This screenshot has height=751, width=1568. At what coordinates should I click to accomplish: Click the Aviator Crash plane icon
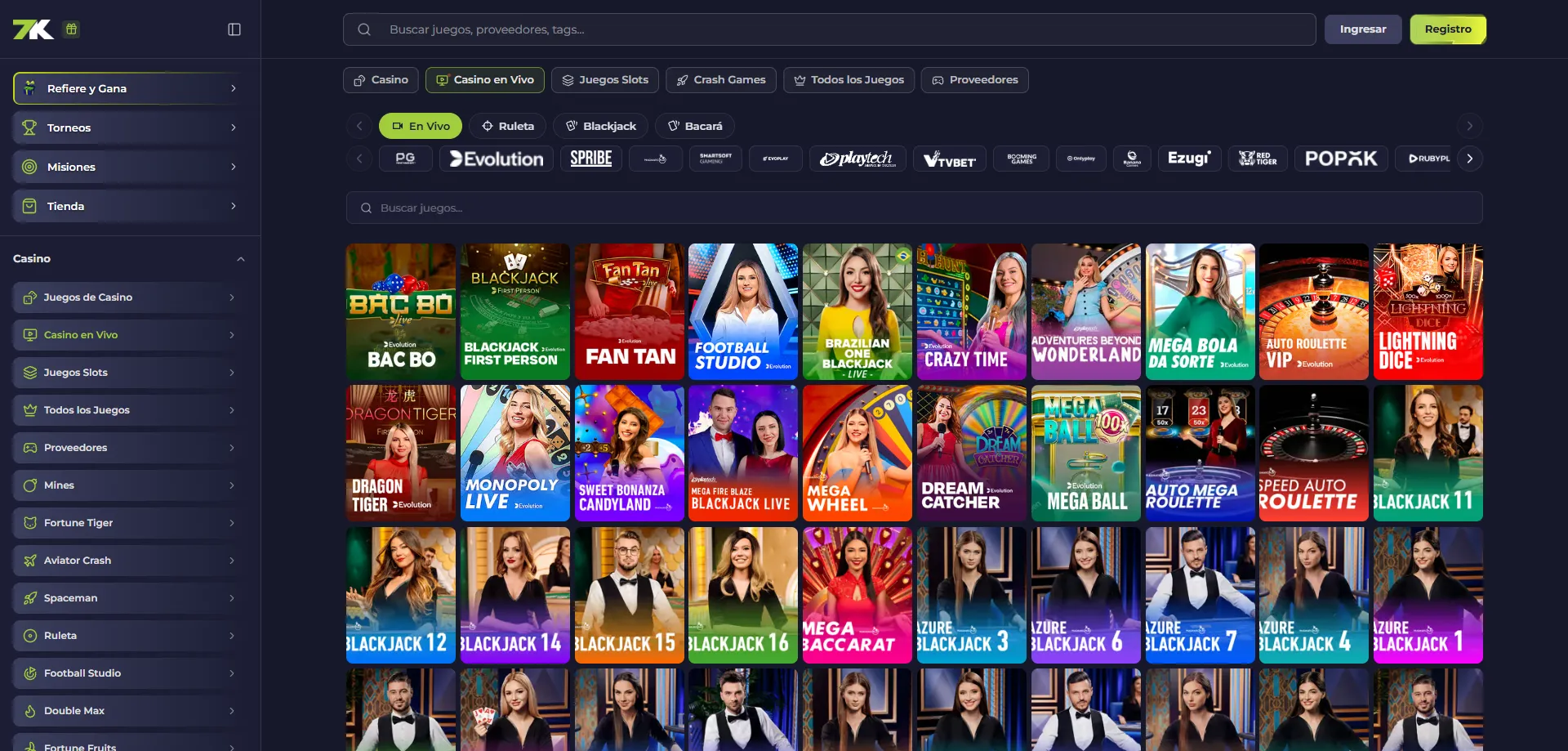30,561
